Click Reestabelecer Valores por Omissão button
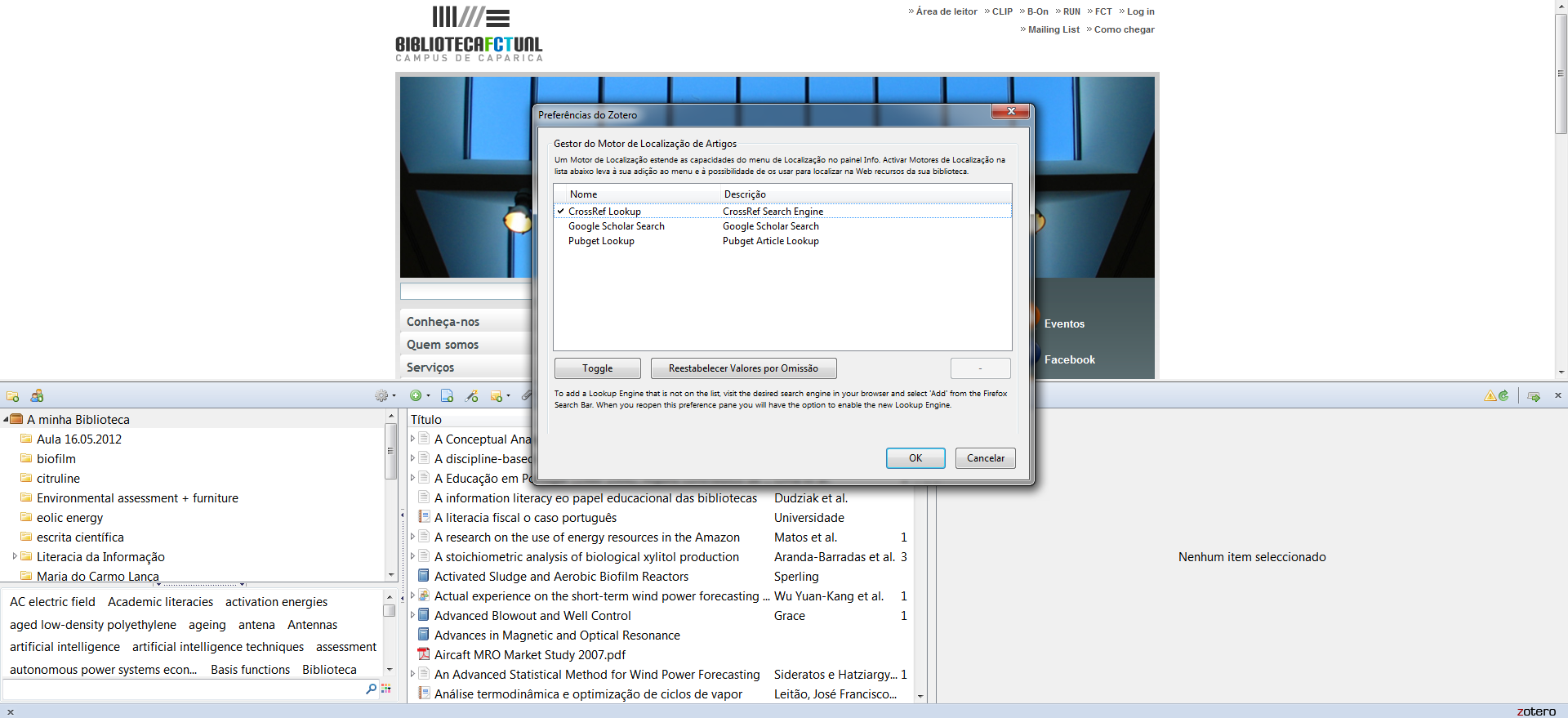 pos(743,368)
